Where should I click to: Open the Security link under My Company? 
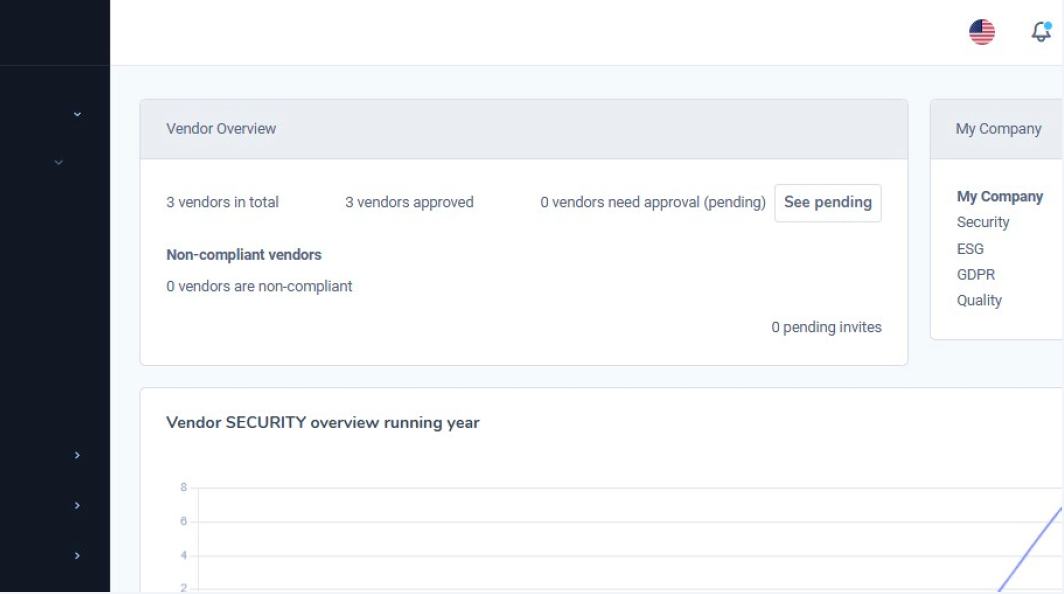(x=983, y=223)
